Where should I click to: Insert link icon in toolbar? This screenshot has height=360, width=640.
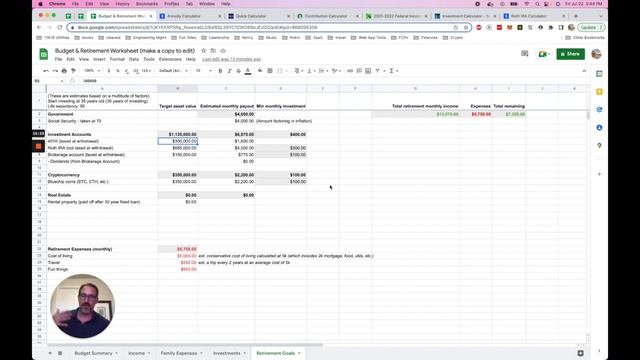[350, 71]
